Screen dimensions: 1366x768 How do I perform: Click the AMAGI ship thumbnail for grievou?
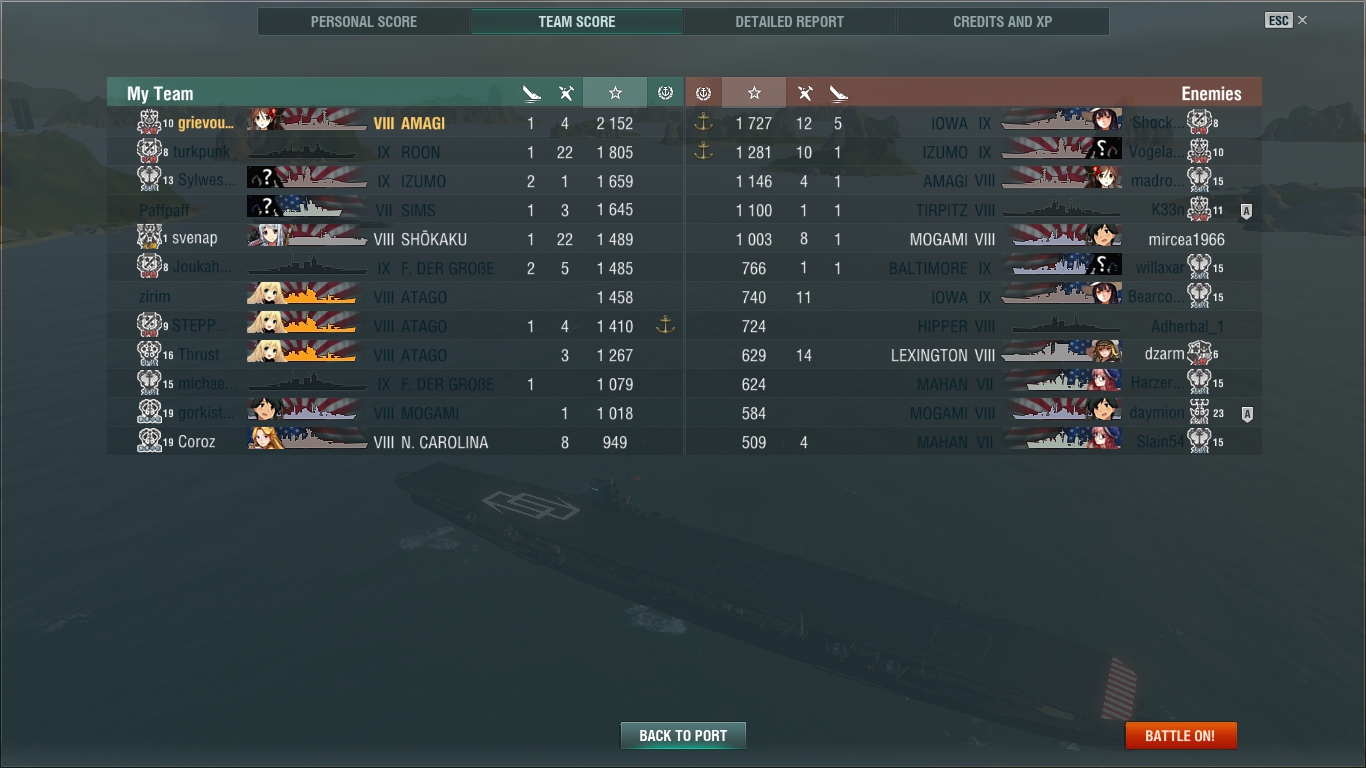pyautogui.click(x=307, y=121)
